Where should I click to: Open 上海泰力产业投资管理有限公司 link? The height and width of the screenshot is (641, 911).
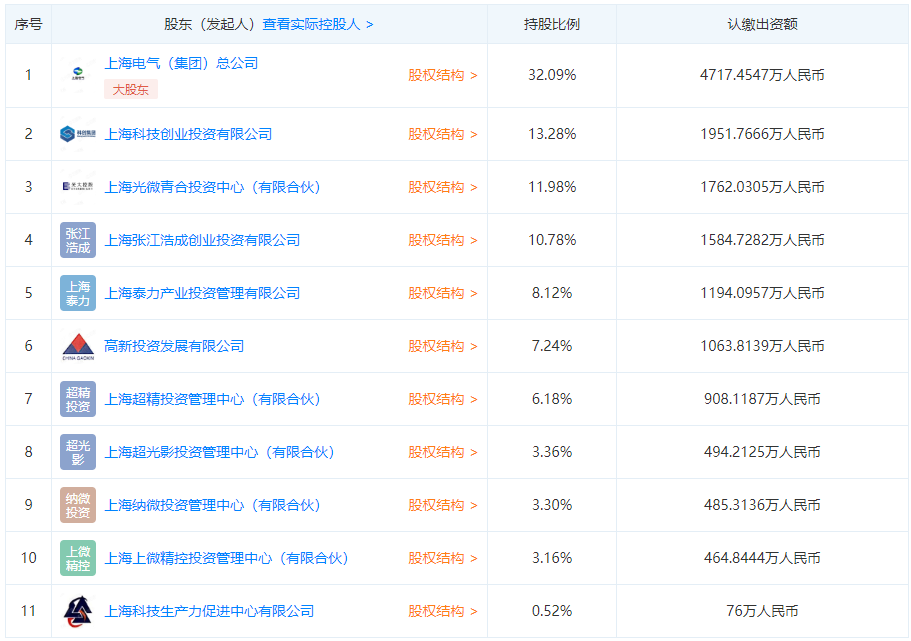[202, 293]
